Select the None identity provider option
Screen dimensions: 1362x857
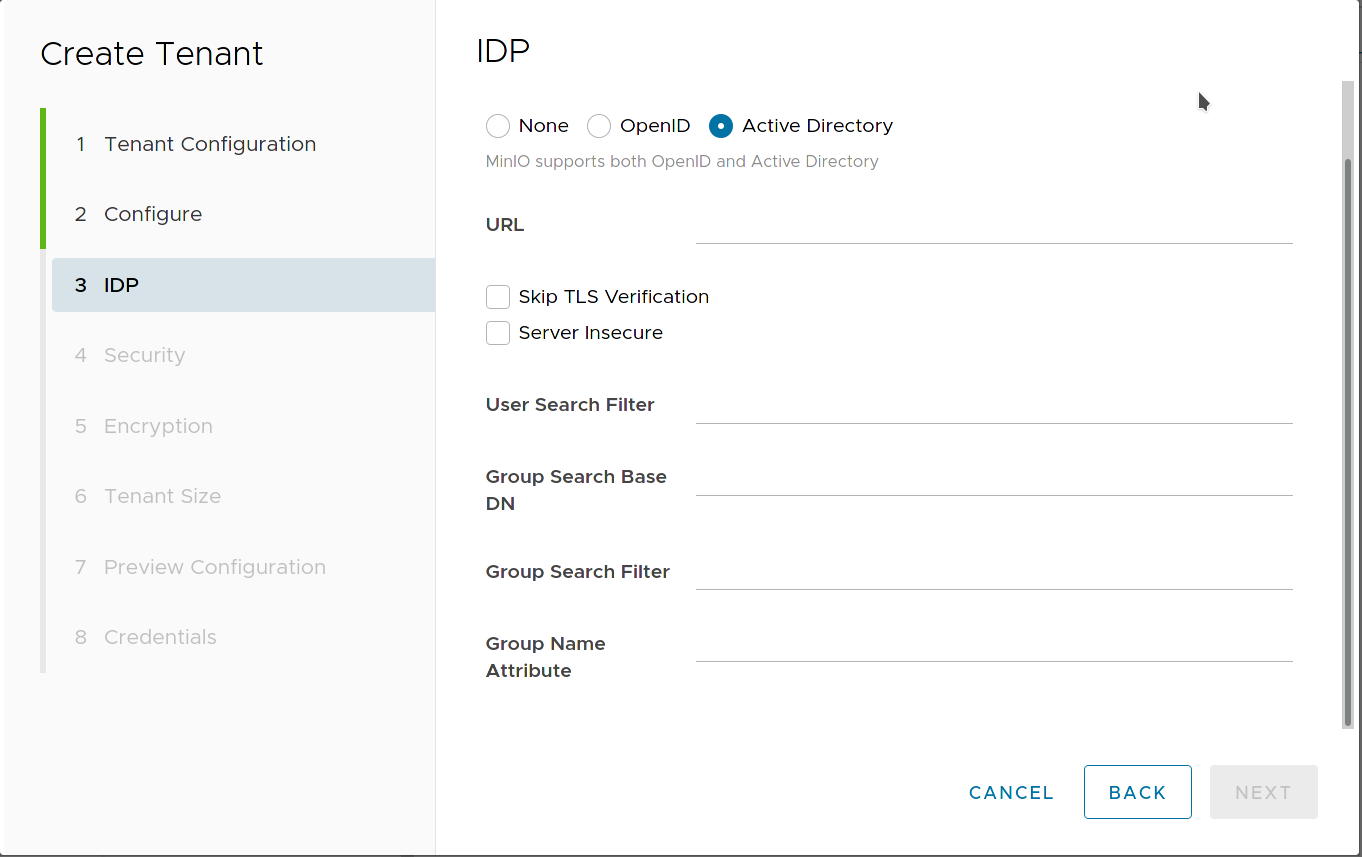pos(498,126)
